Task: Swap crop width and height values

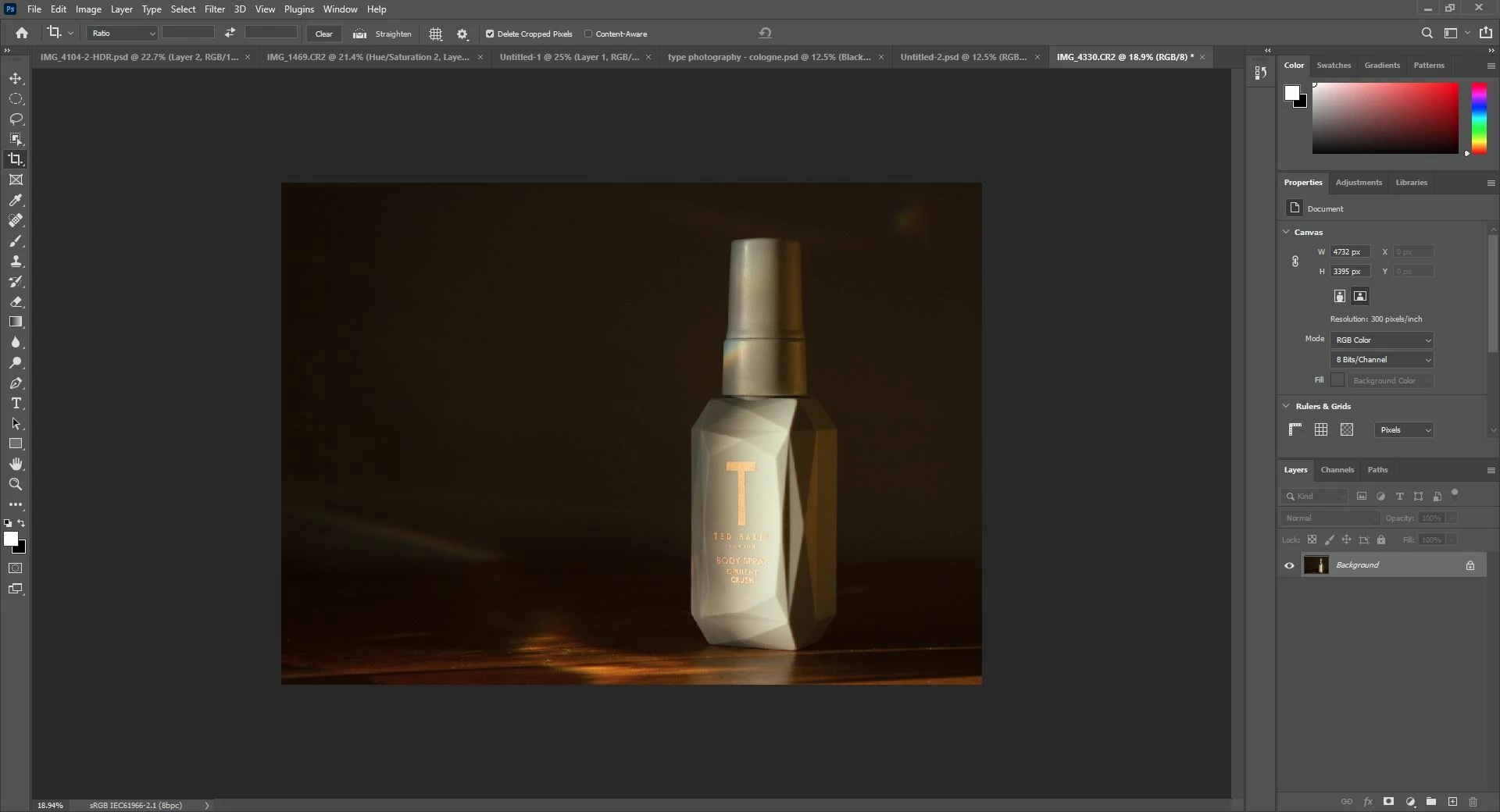Action: click(x=230, y=33)
